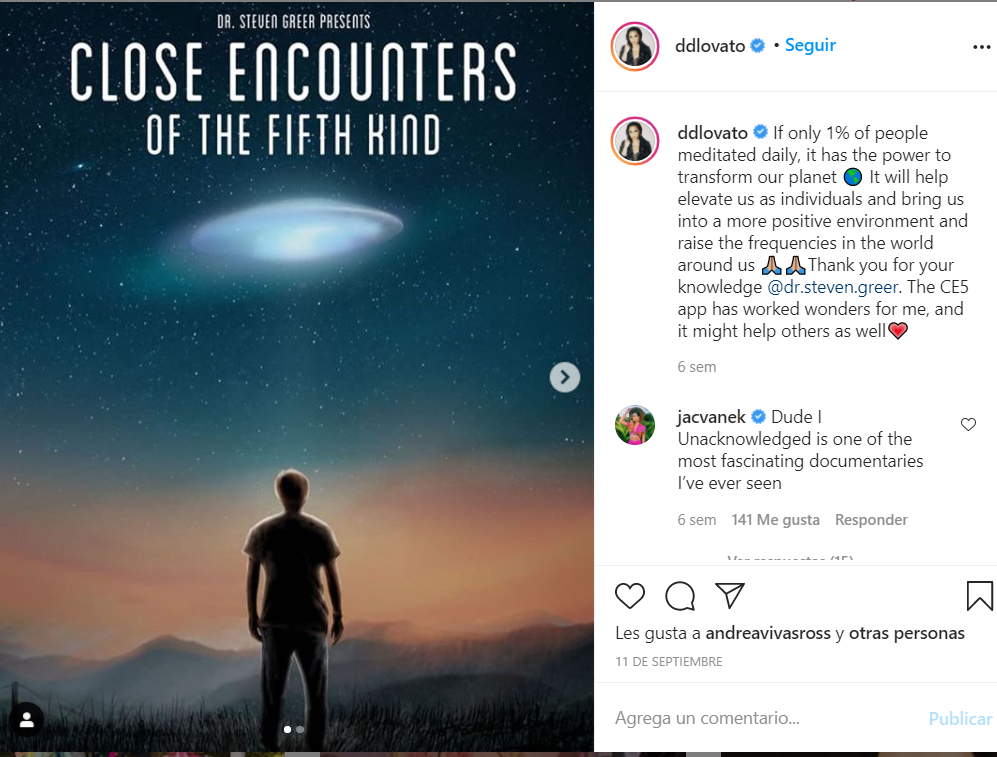Image resolution: width=997 pixels, height=757 pixels.
Task: Follow ddlovato with Seguir
Action: [x=810, y=45]
